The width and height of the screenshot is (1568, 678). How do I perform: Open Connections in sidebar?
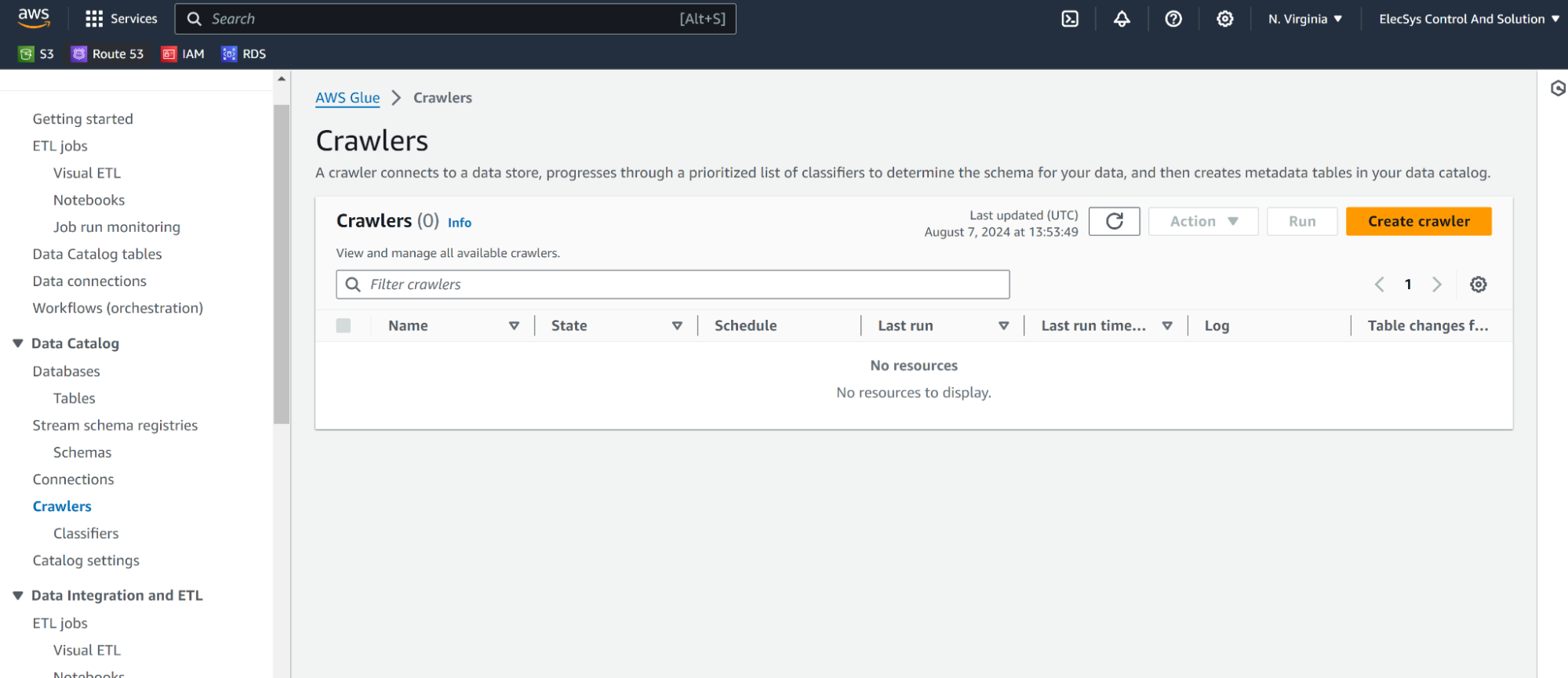74,480
